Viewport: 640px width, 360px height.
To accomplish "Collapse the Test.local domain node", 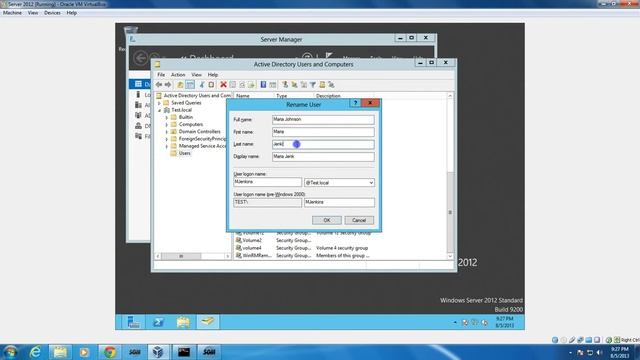I will 159,110.
